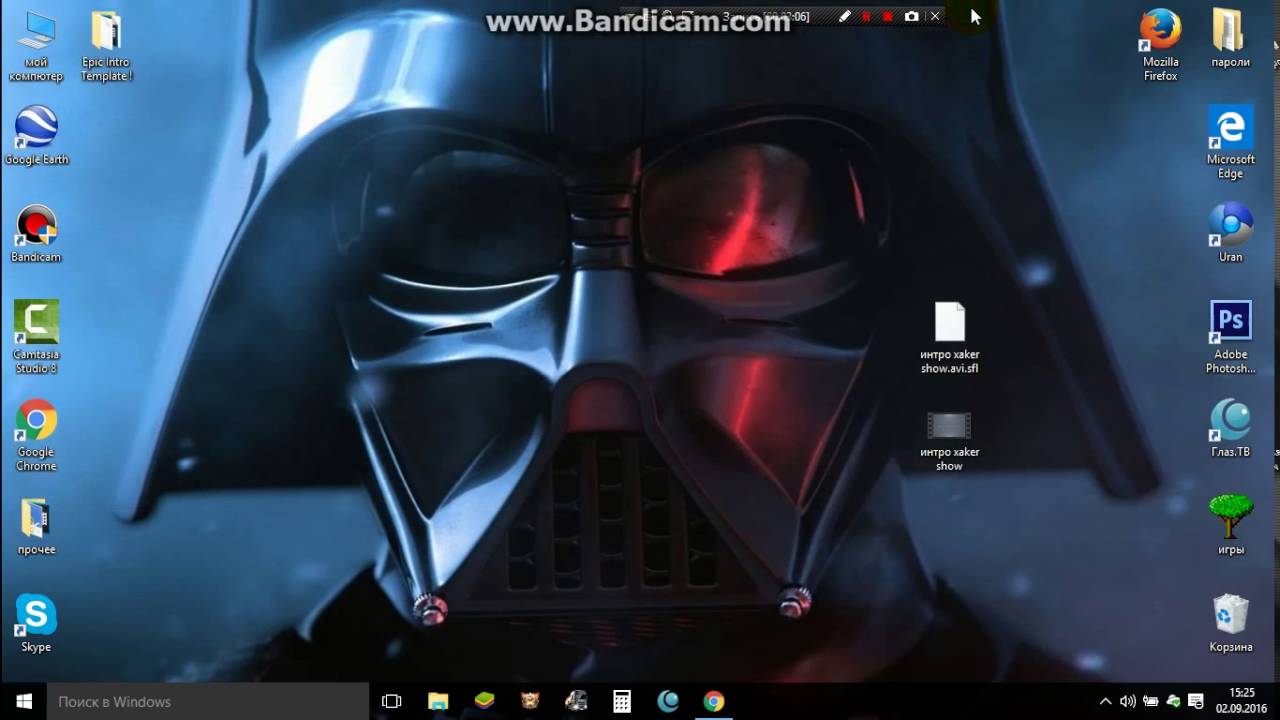
Task: Select the интро xaker show.avi.sfl file
Action: (949, 338)
